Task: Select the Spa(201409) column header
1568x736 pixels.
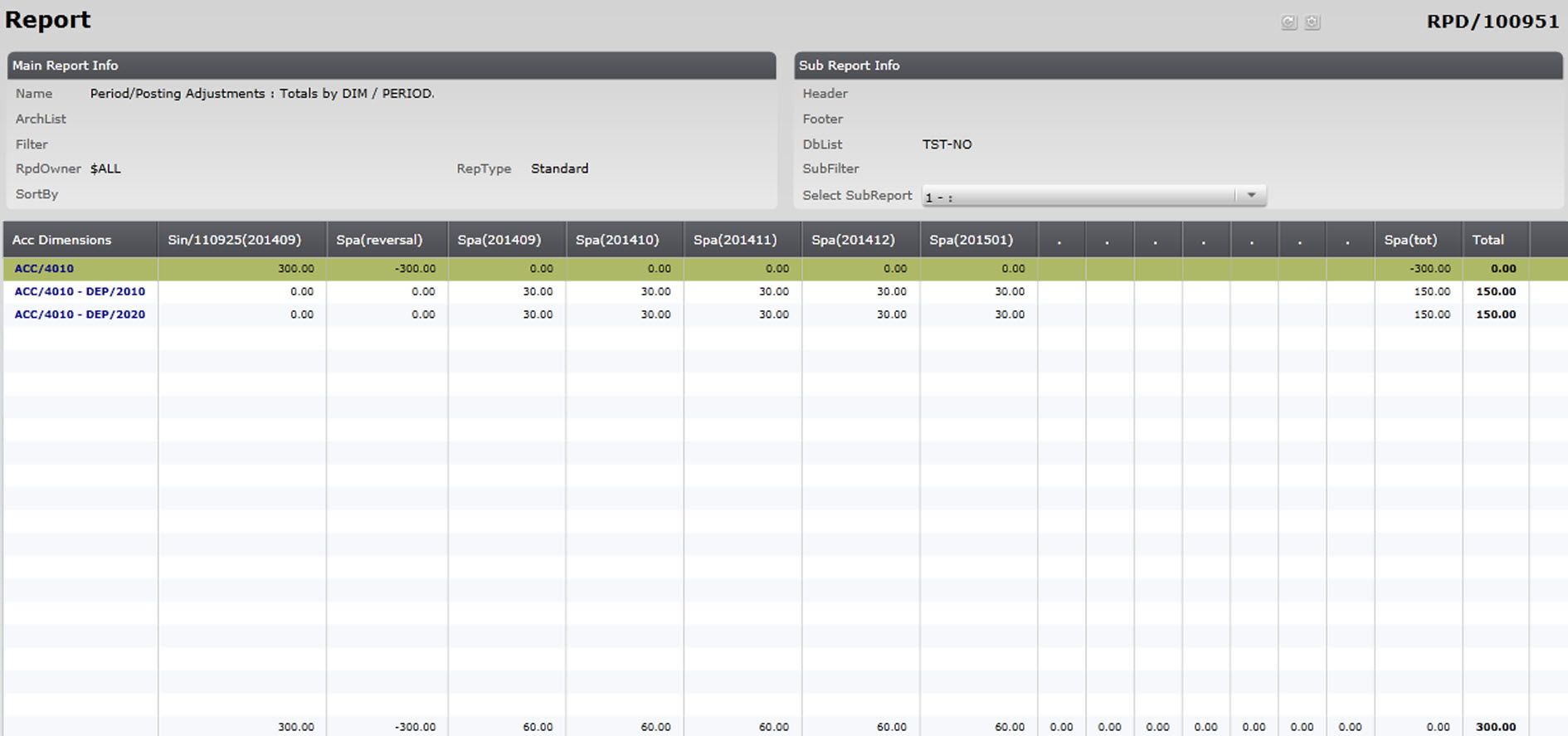Action: [x=507, y=240]
